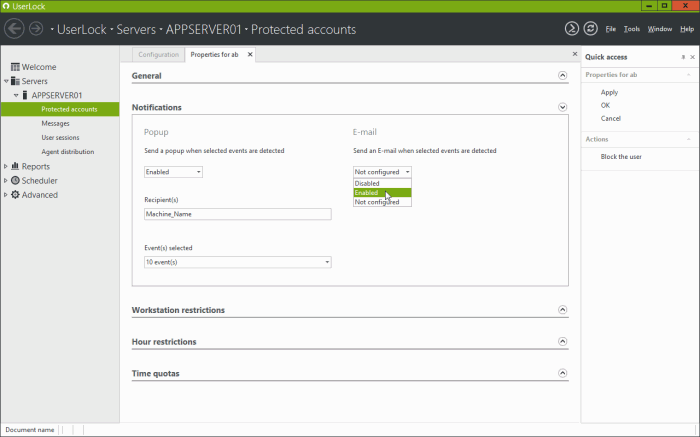Click Cancel in Quick access
This screenshot has width=700, height=437.
(610, 118)
